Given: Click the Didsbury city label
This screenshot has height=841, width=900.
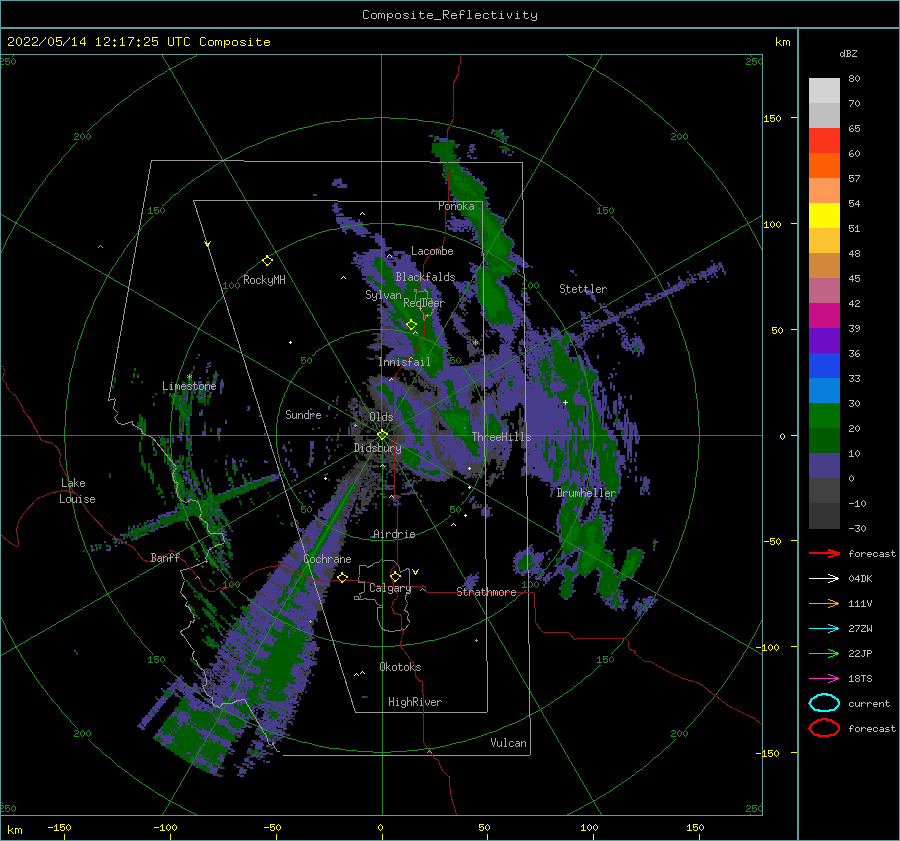Looking at the screenshot, I should click(x=378, y=448).
